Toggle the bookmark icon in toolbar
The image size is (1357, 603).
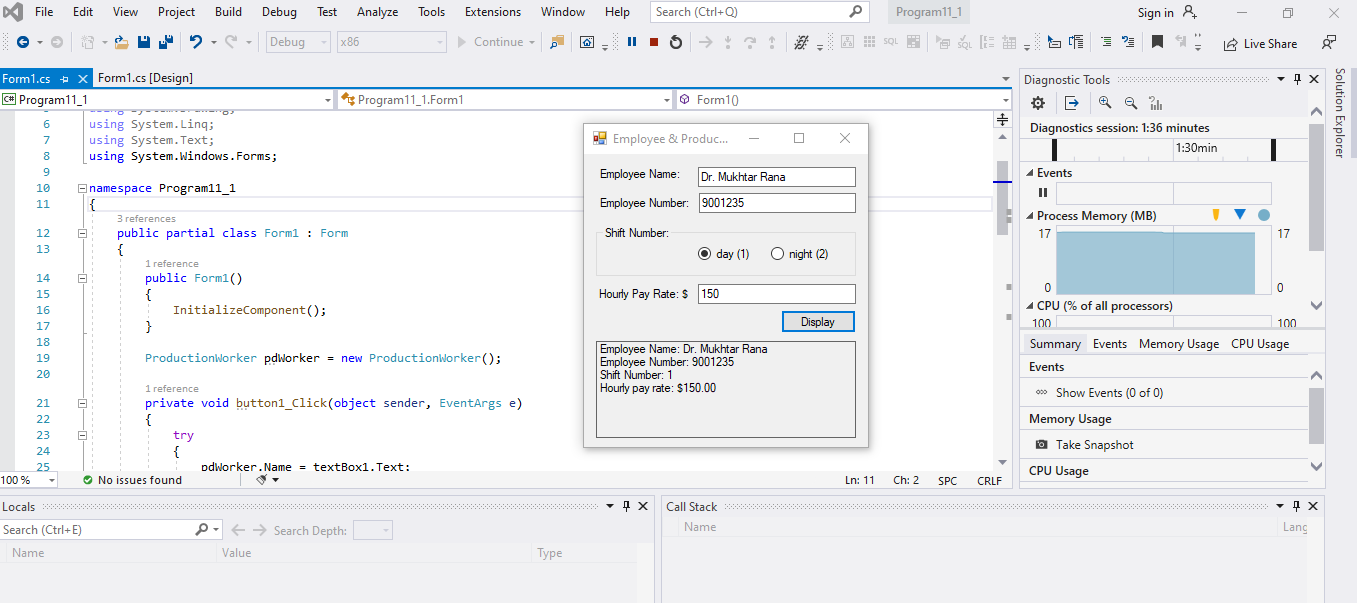[1157, 43]
